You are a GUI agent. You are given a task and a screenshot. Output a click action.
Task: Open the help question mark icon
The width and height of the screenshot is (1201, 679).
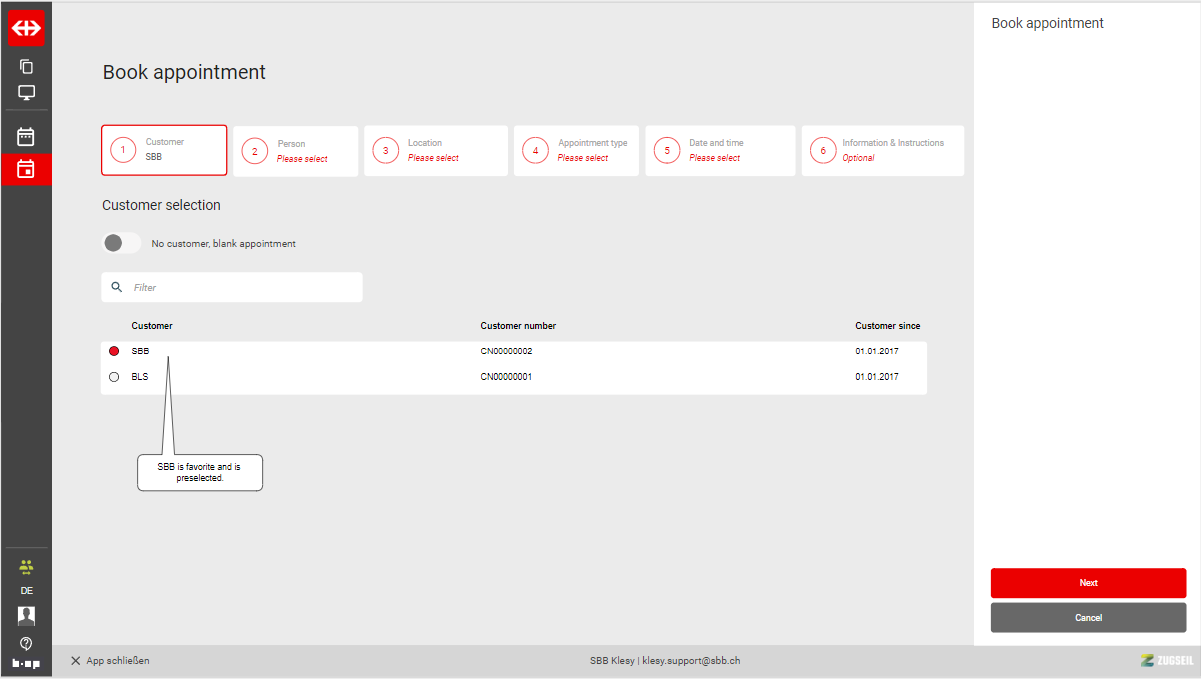click(26, 642)
